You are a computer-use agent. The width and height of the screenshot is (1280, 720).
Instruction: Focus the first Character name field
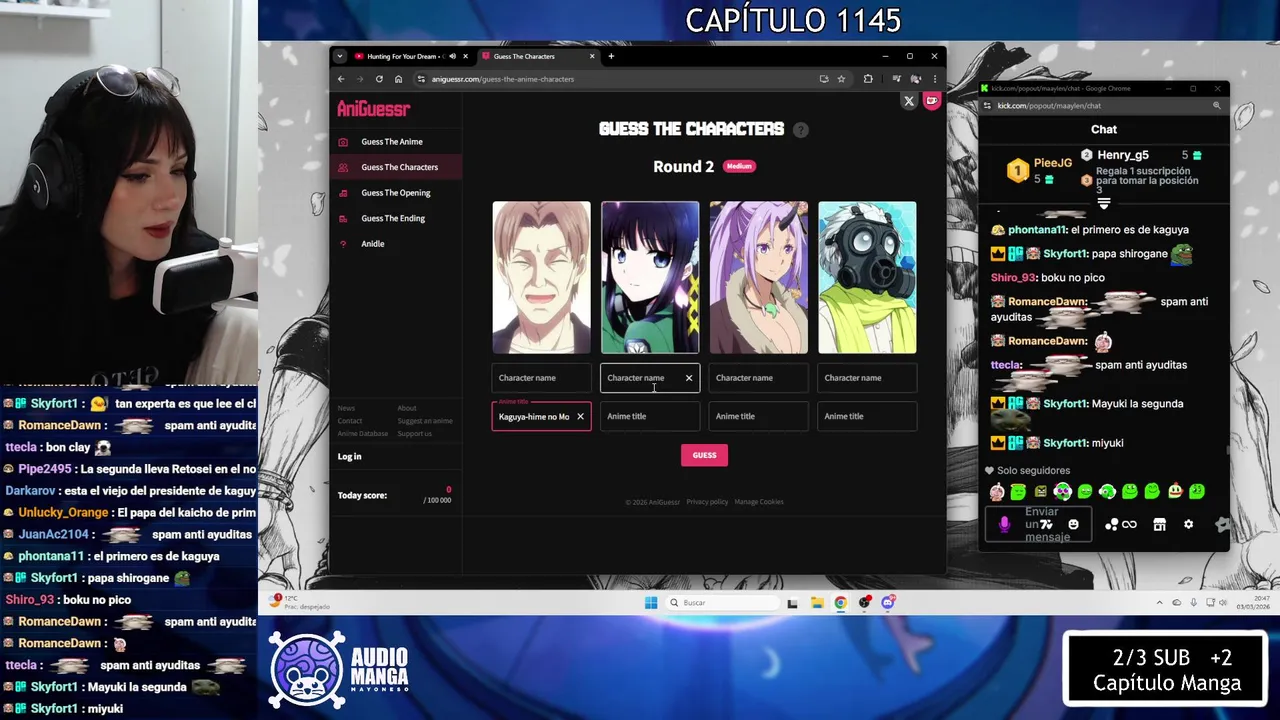pyautogui.click(x=541, y=378)
